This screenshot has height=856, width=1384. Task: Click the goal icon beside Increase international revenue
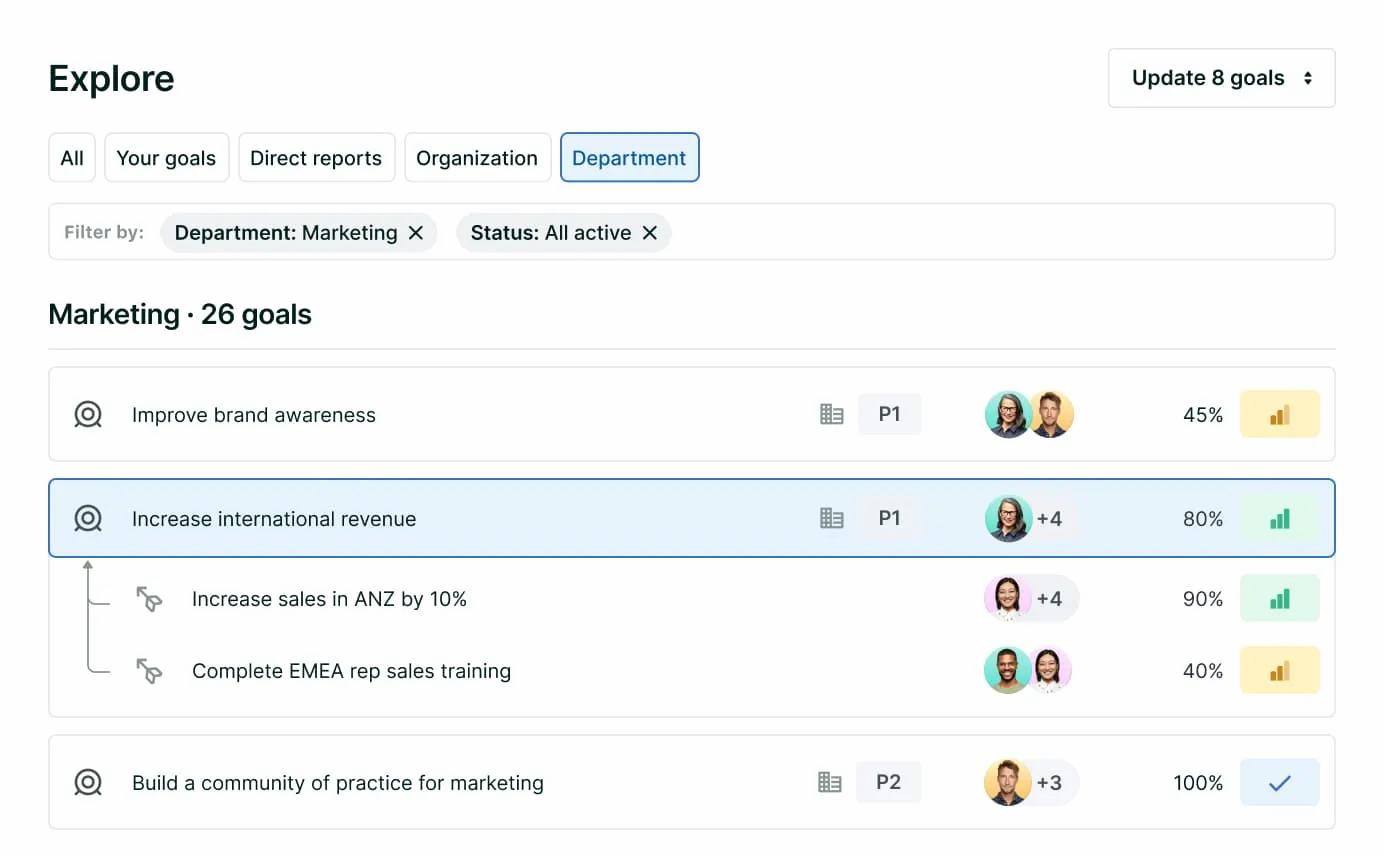87,519
